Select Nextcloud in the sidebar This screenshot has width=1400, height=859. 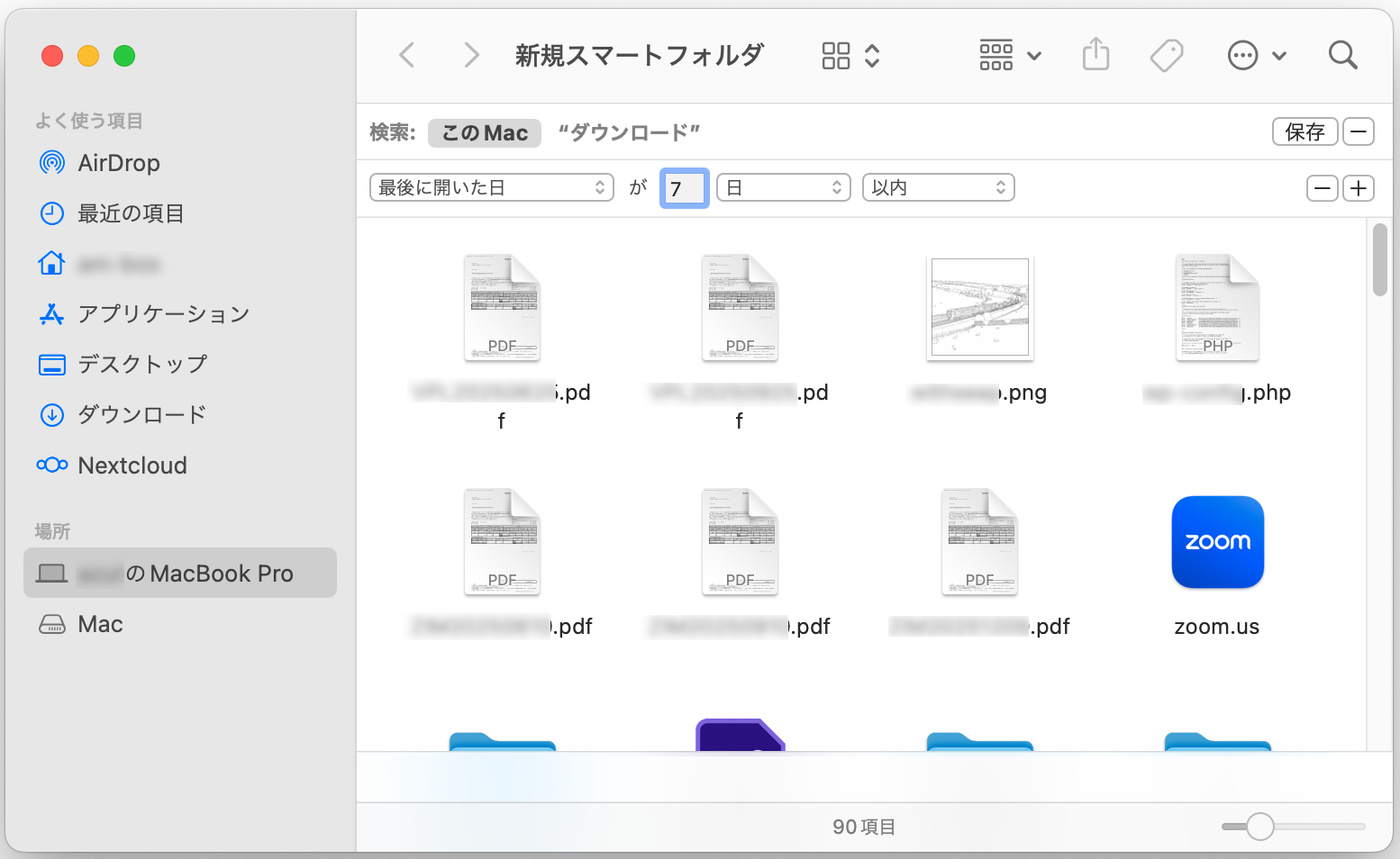(x=132, y=466)
